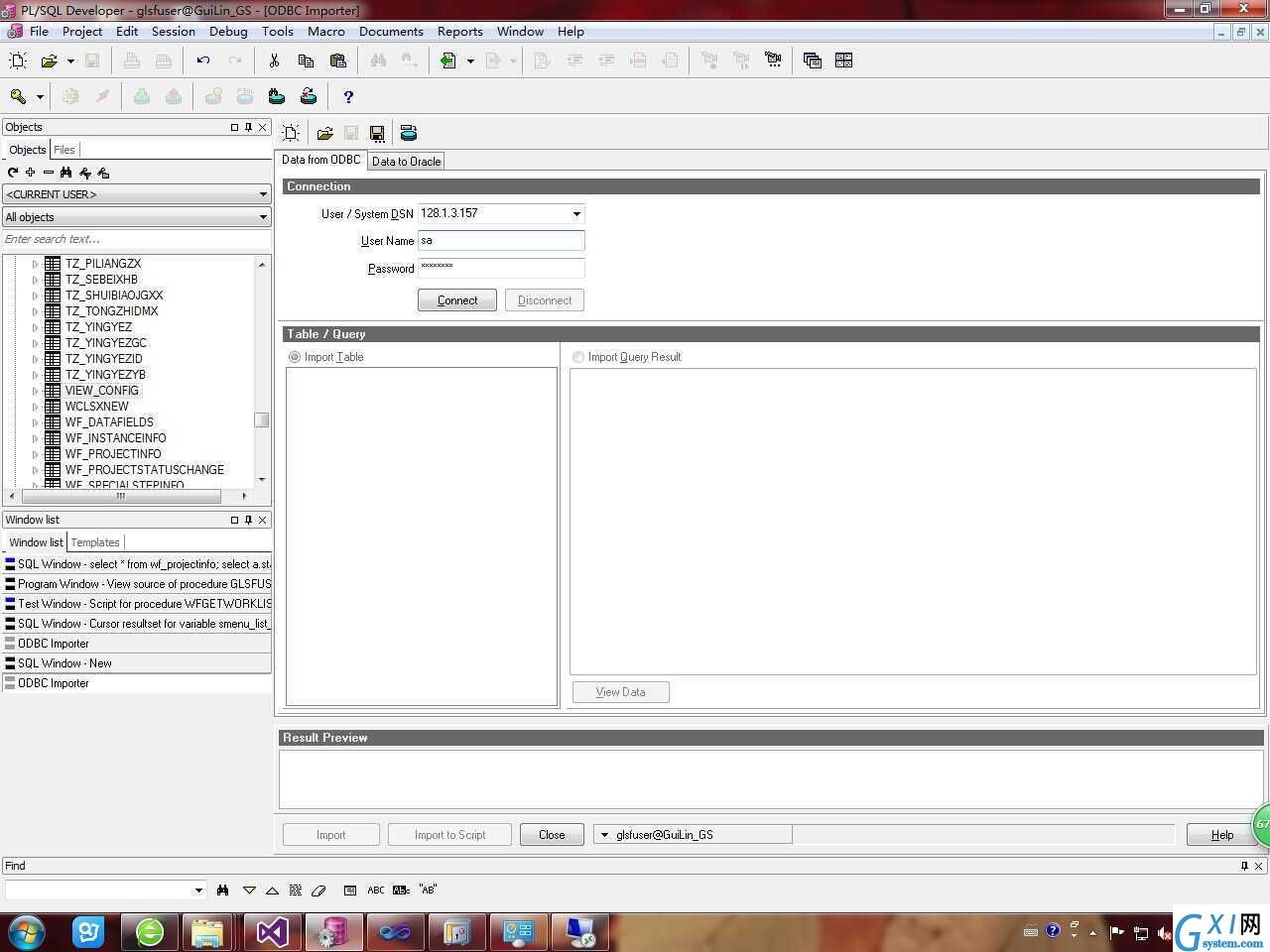This screenshot has width=1270, height=952.
Task: Switch to the Data to Oracle tab
Action: point(407,162)
